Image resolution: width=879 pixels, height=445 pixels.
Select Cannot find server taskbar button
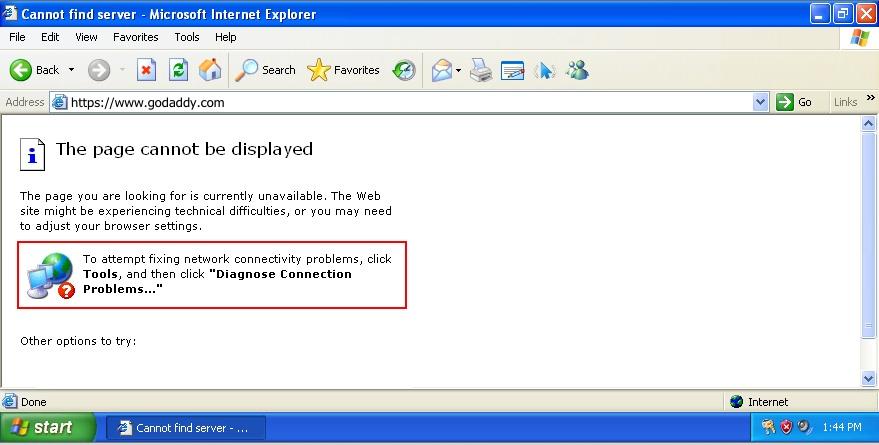pyautogui.click(x=186, y=428)
